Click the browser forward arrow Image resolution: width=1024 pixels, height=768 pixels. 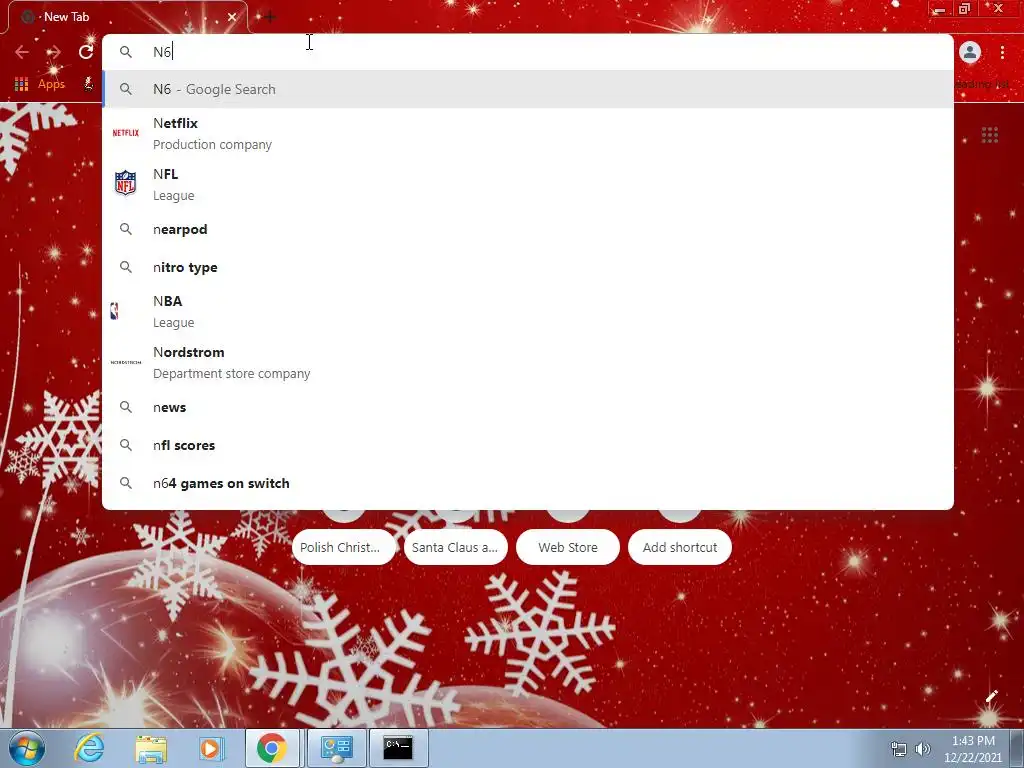[54, 52]
